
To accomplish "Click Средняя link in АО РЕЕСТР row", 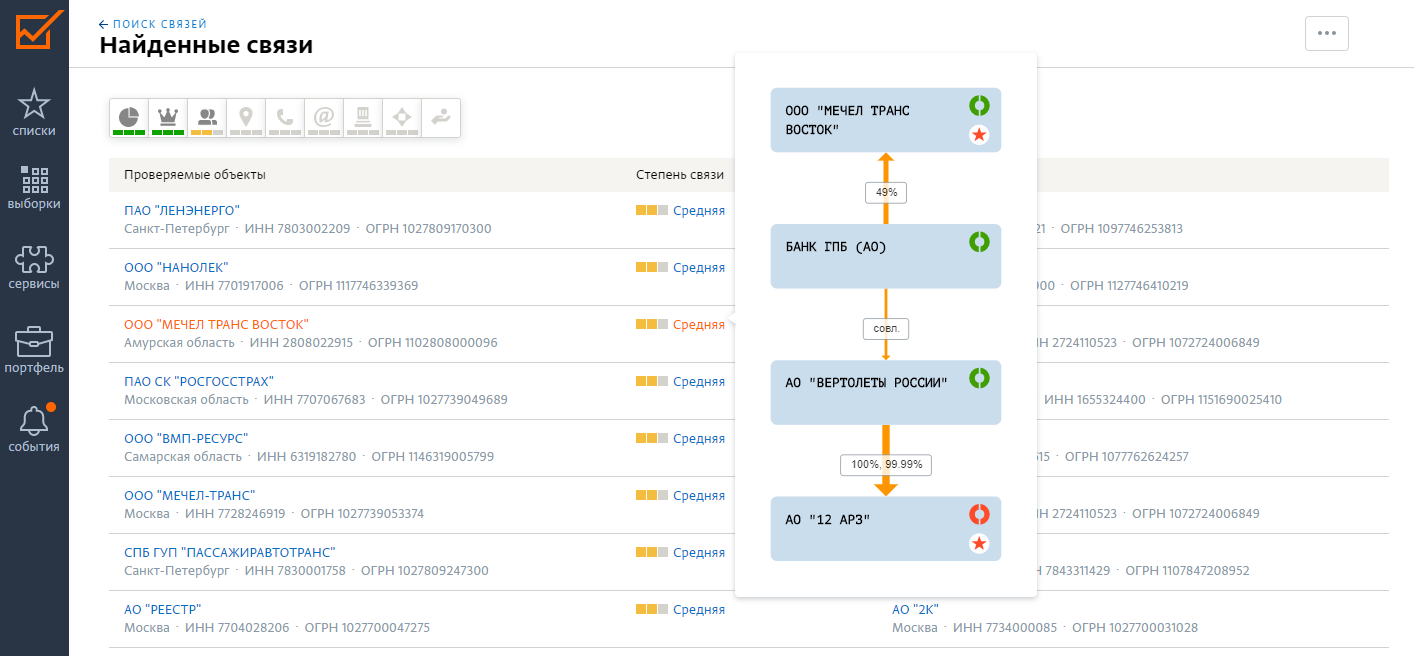I will [699, 609].
